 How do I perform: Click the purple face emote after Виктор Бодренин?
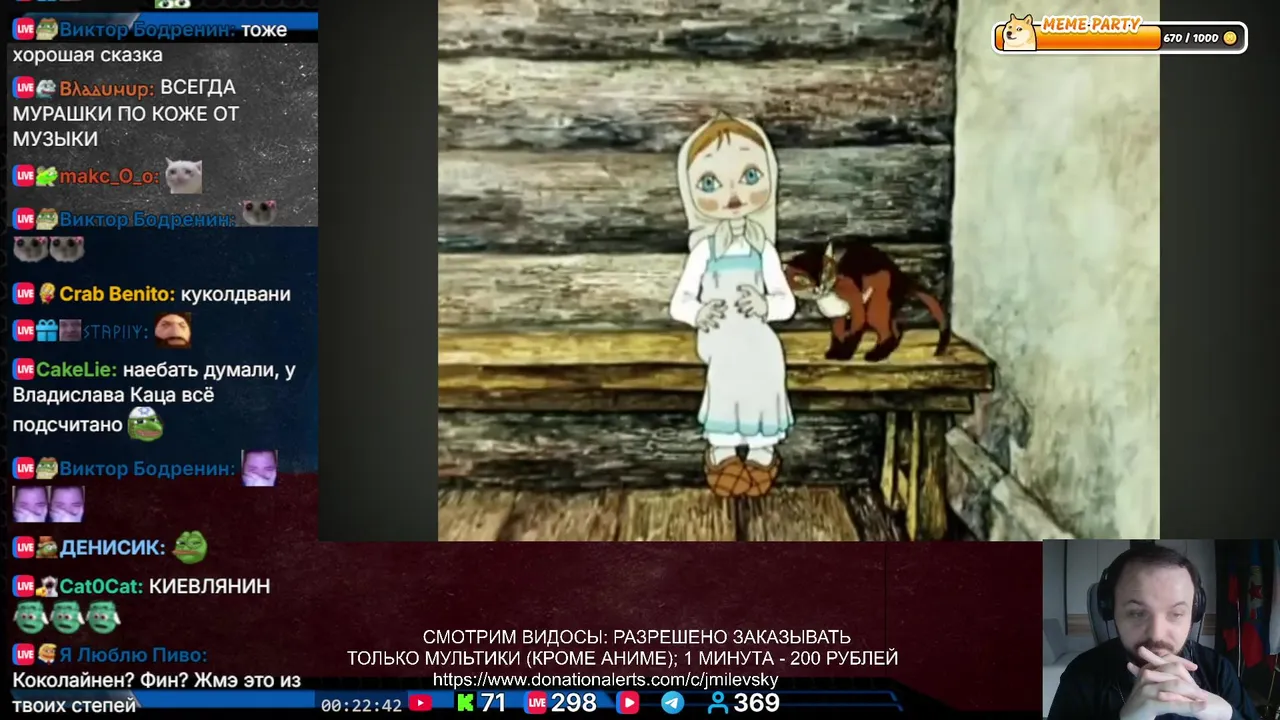(259, 468)
